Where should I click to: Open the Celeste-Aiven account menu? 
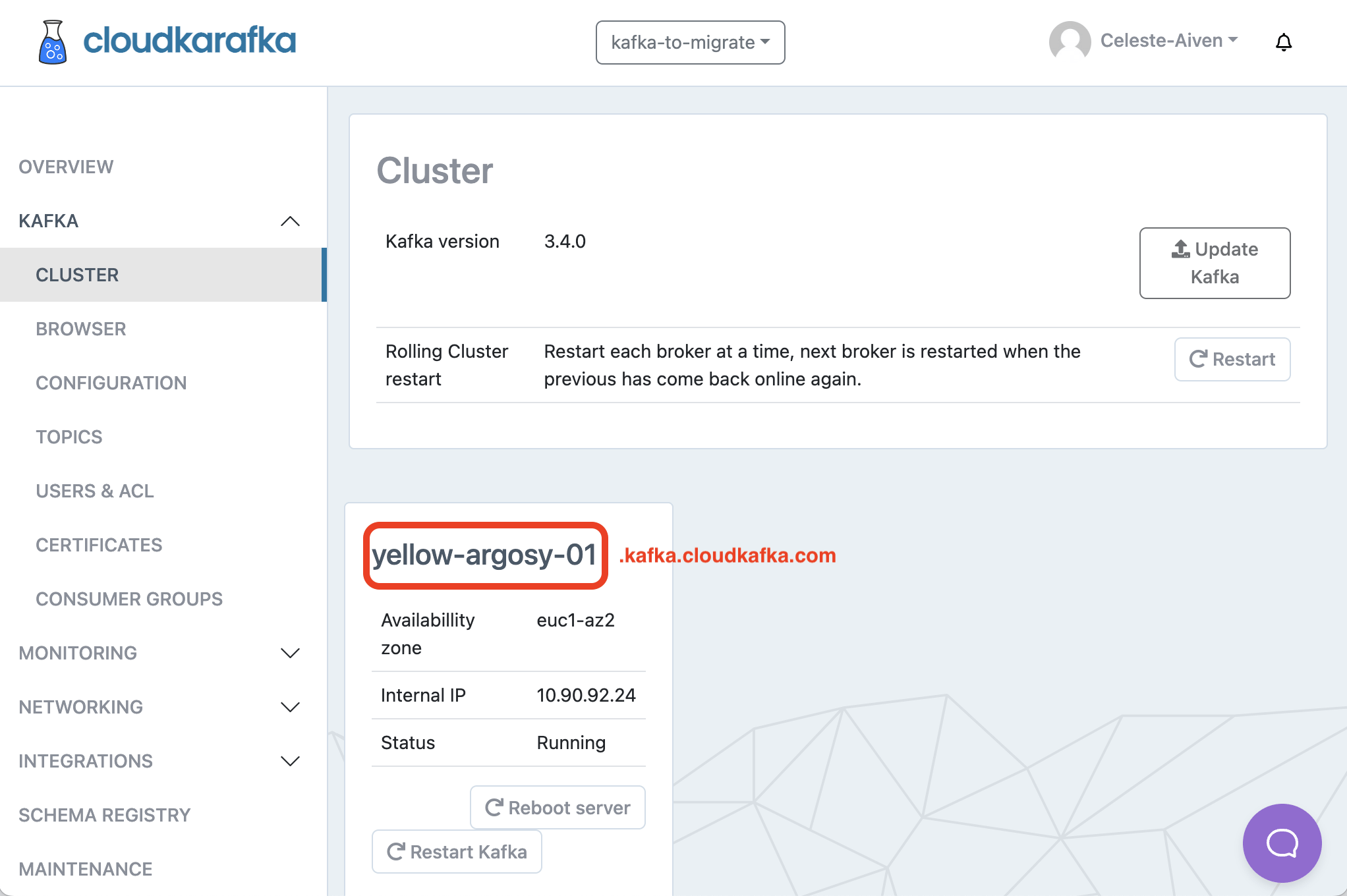pyautogui.click(x=1169, y=41)
